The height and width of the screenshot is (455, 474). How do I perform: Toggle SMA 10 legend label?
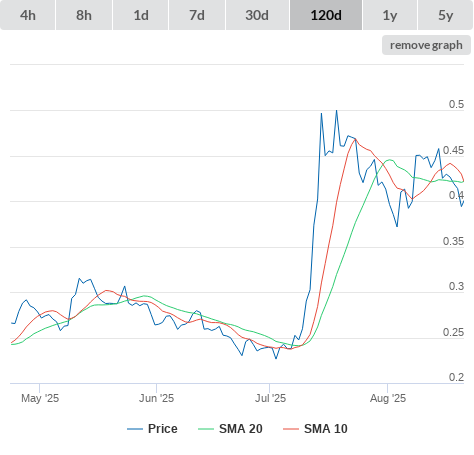326,429
